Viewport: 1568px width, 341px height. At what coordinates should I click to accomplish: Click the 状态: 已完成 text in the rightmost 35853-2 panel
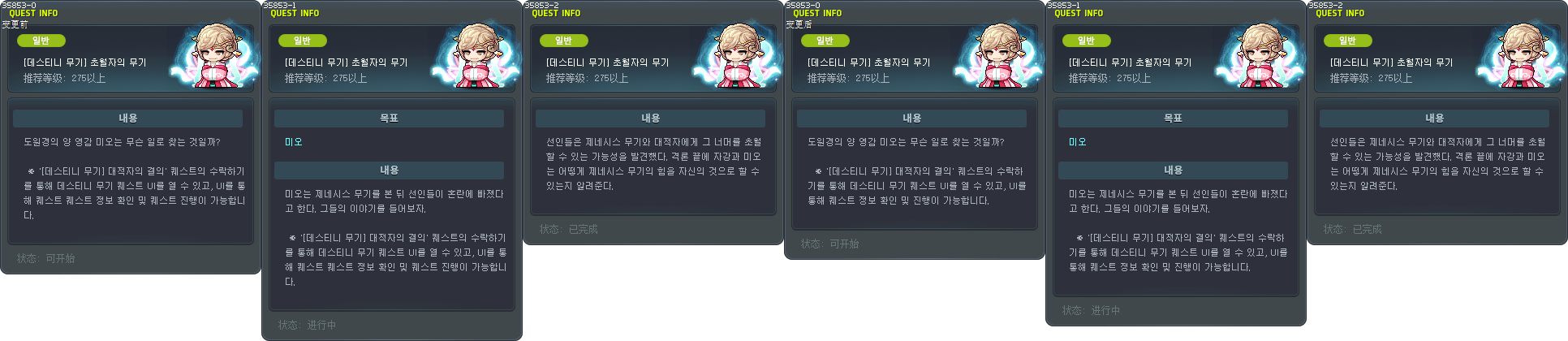(x=1352, y=229)
